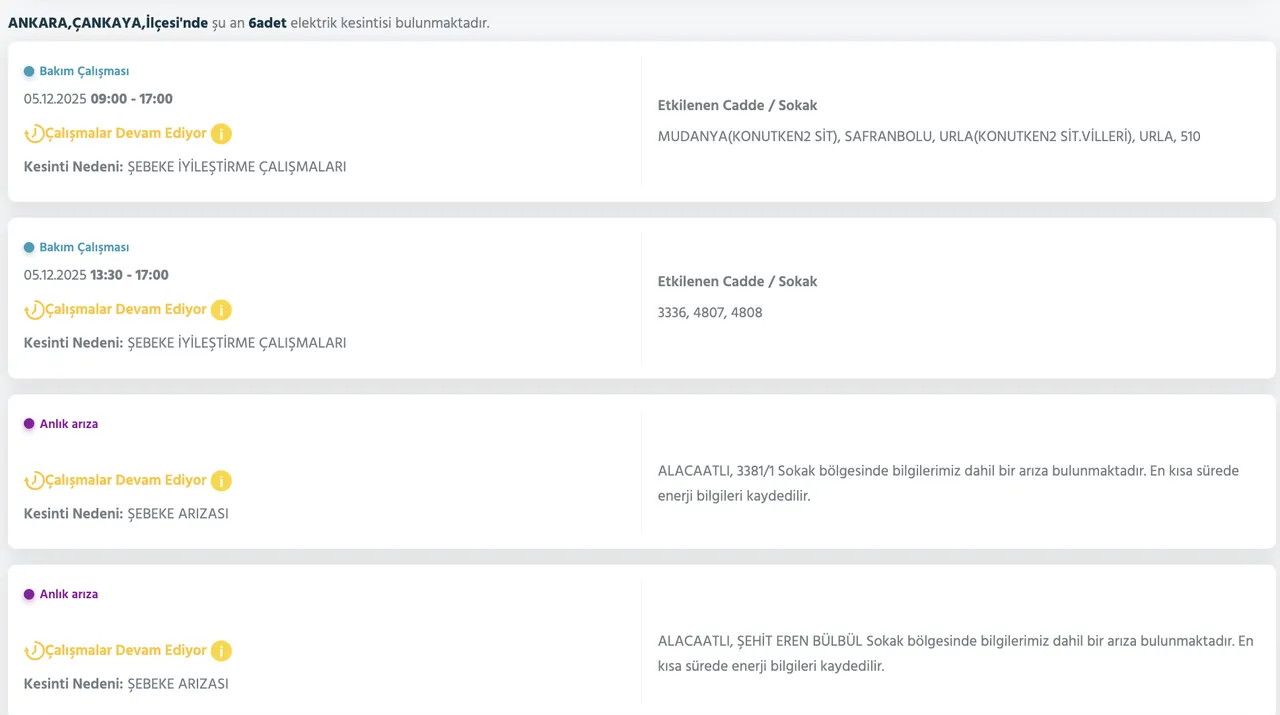This screenshot has height=715, width=1280.
Task: Click the street list starting with MUDANYA(KONUTKEN2 SİT)
Action: click(x=928, y=136)
